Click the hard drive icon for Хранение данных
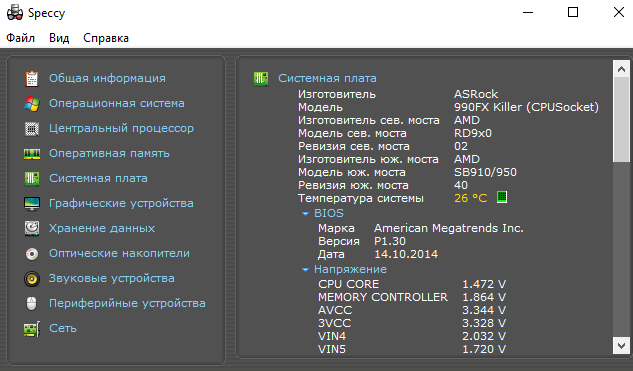 tap(32, 228)
